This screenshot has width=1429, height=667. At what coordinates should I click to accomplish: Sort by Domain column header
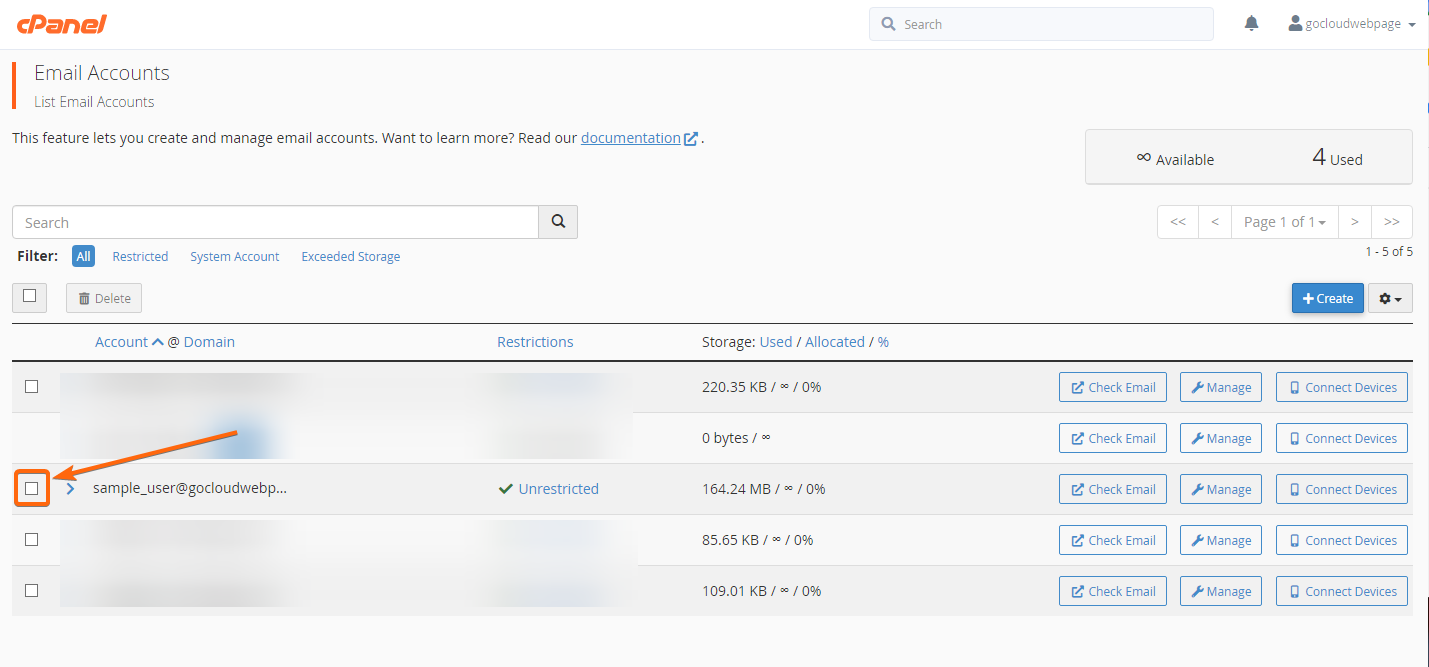tap(209, 342)
